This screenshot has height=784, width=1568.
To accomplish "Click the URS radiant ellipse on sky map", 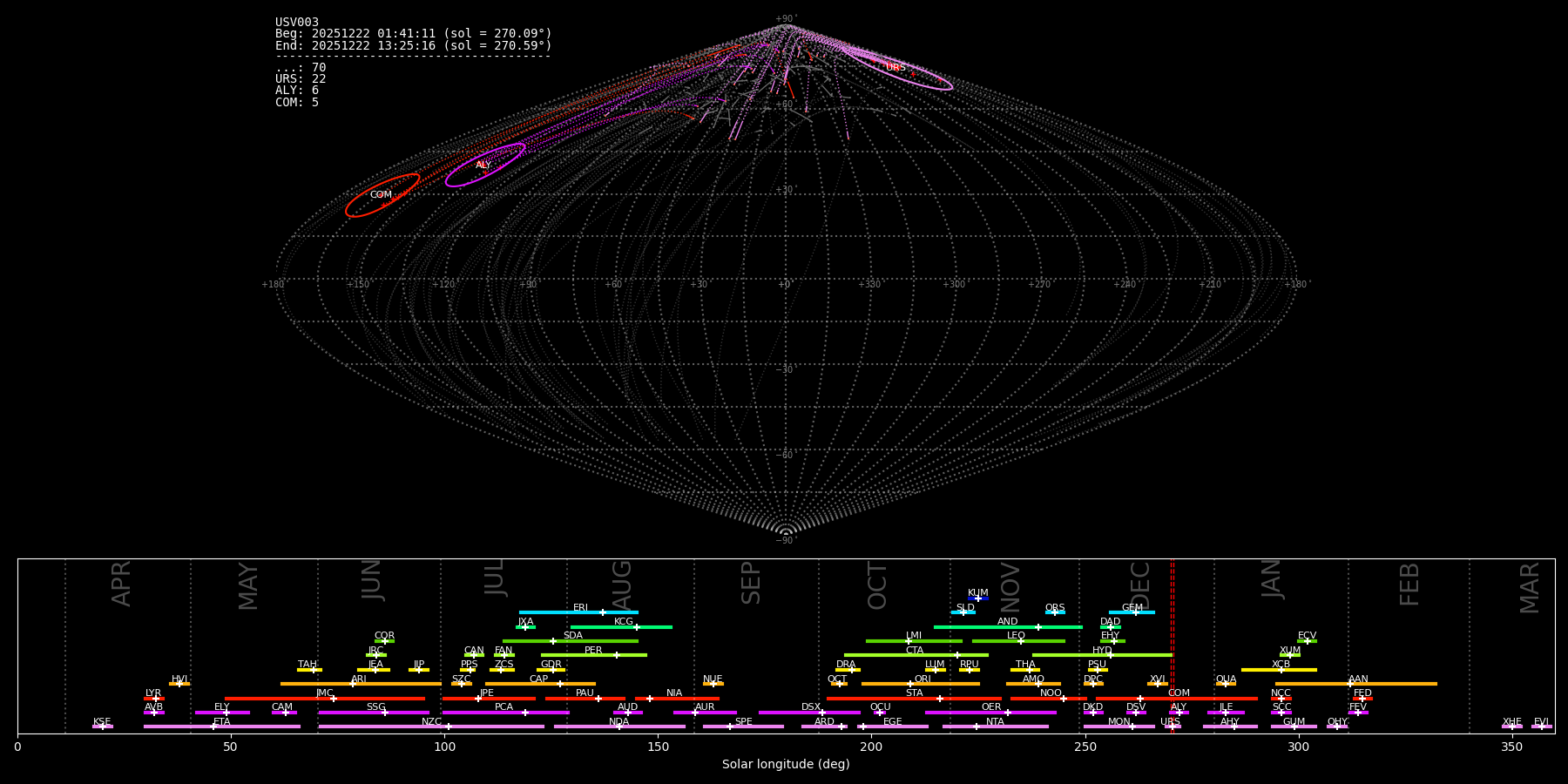I will [x=896, y=68].
